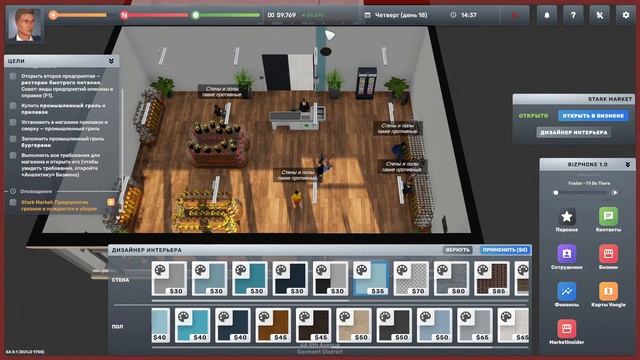Open the notifications bell
This screenshot has height=360, width=640.
pos(547,15)
